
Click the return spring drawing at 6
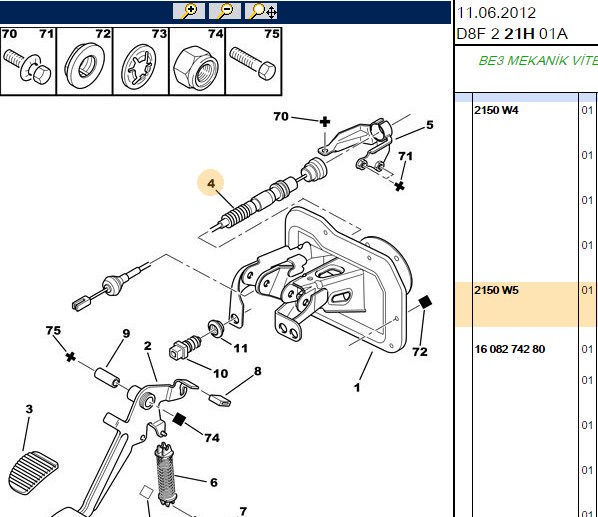166,474
